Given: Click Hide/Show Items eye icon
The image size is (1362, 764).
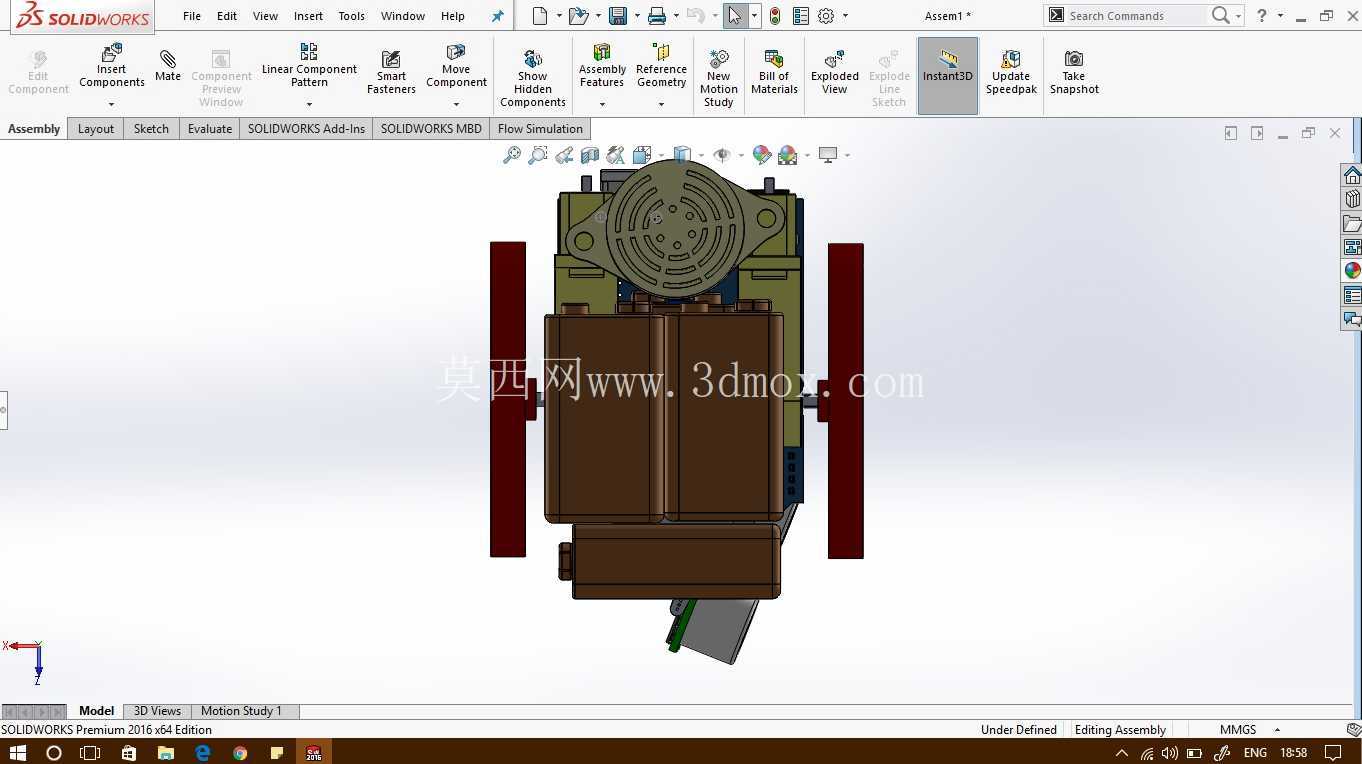Looking at the screenshot, I should click(x=722, y=155).
